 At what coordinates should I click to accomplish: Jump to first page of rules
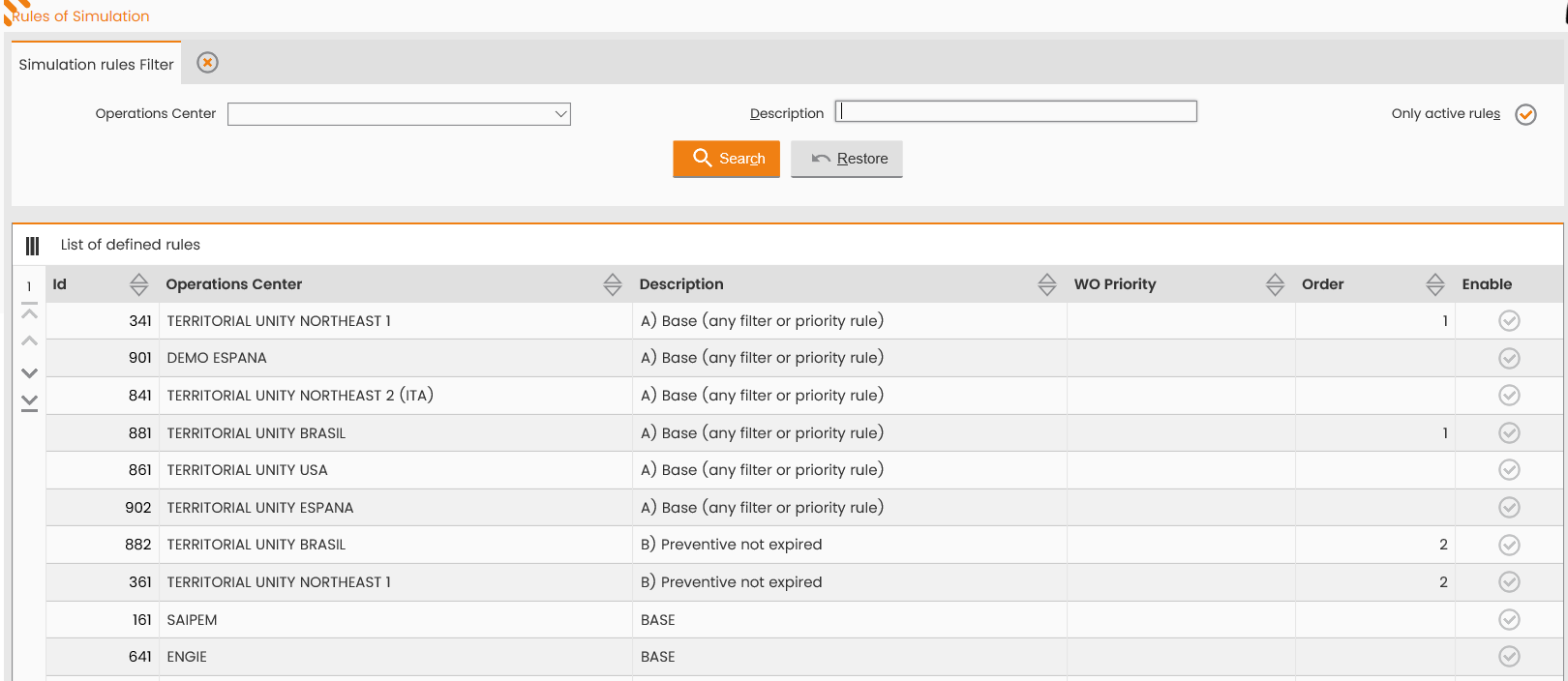click(x=30, y=311)
